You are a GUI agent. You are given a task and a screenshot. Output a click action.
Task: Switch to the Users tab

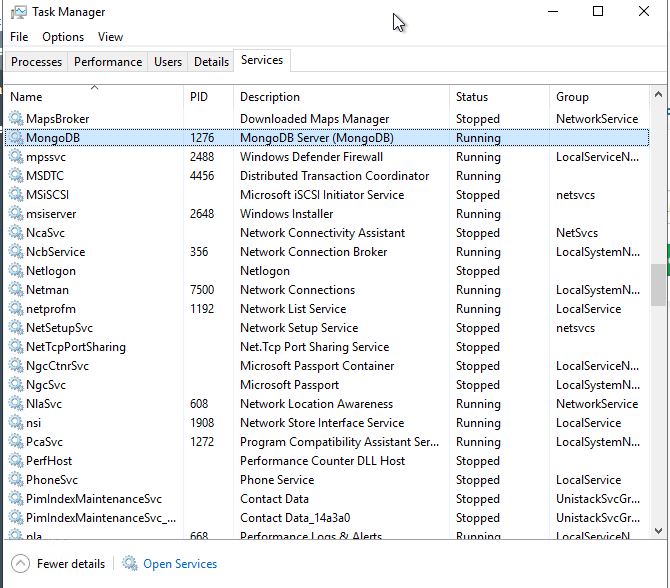(168, 62)
